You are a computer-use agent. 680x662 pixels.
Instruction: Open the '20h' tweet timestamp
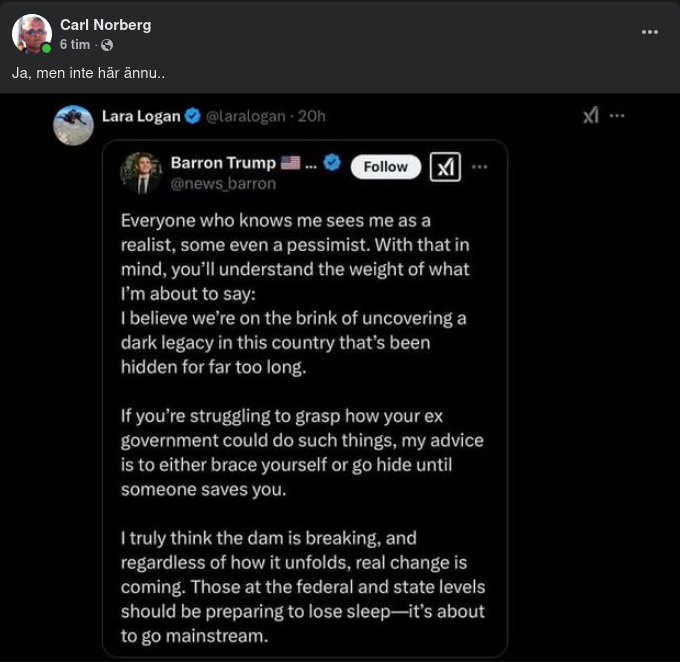(x=312, y=116)
